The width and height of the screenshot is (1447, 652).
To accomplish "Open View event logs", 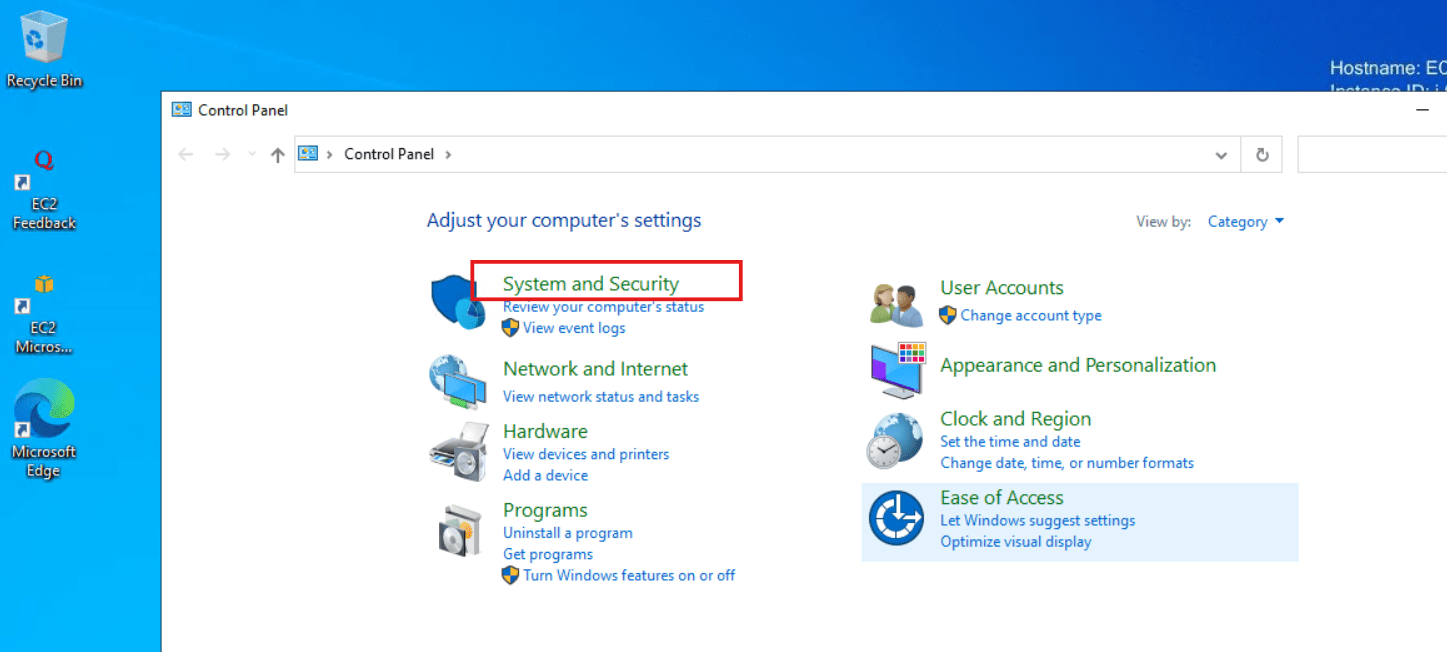I will point(574,328).
